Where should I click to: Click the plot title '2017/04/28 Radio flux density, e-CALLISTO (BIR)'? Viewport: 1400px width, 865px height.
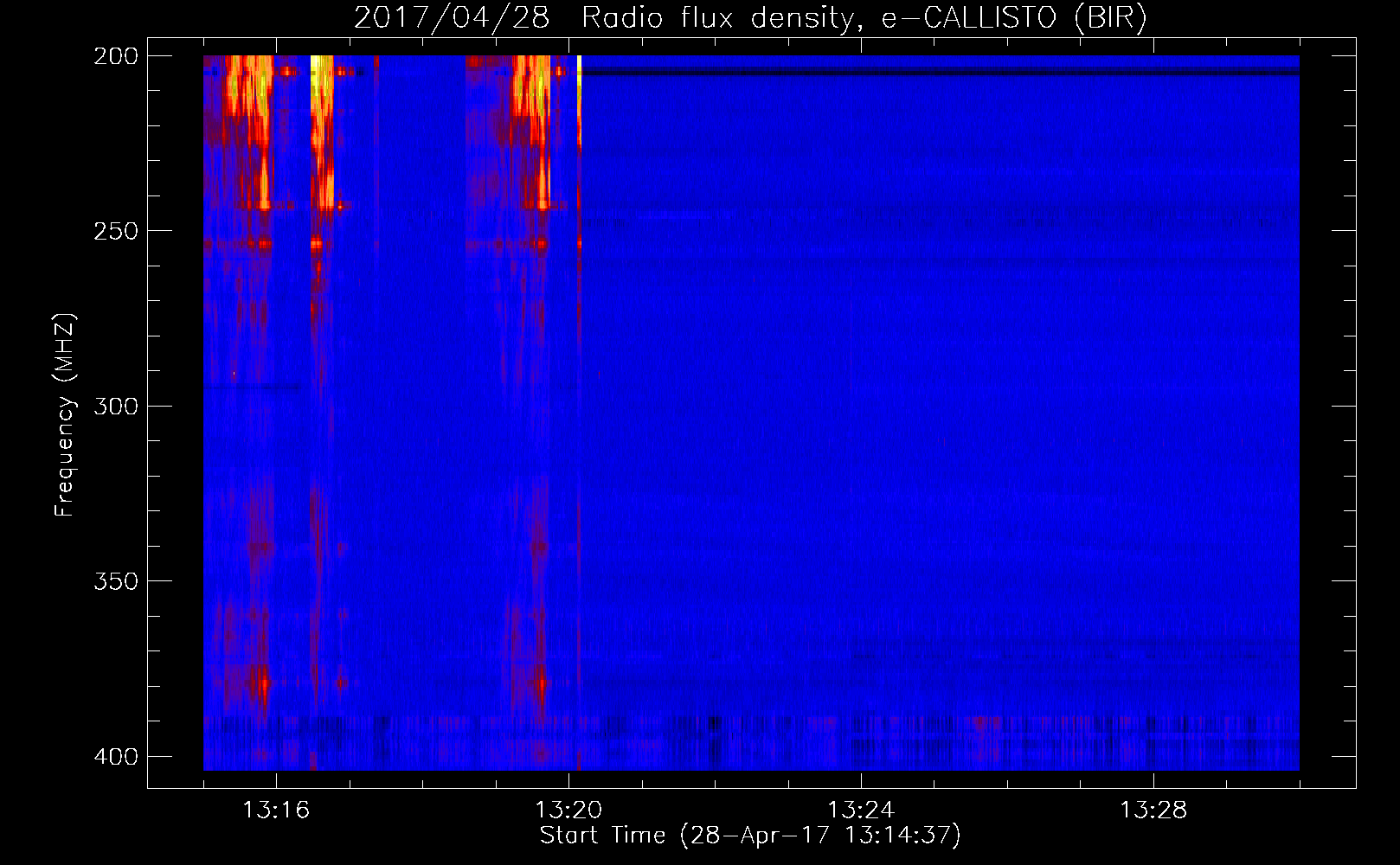[x=750, y=17]
